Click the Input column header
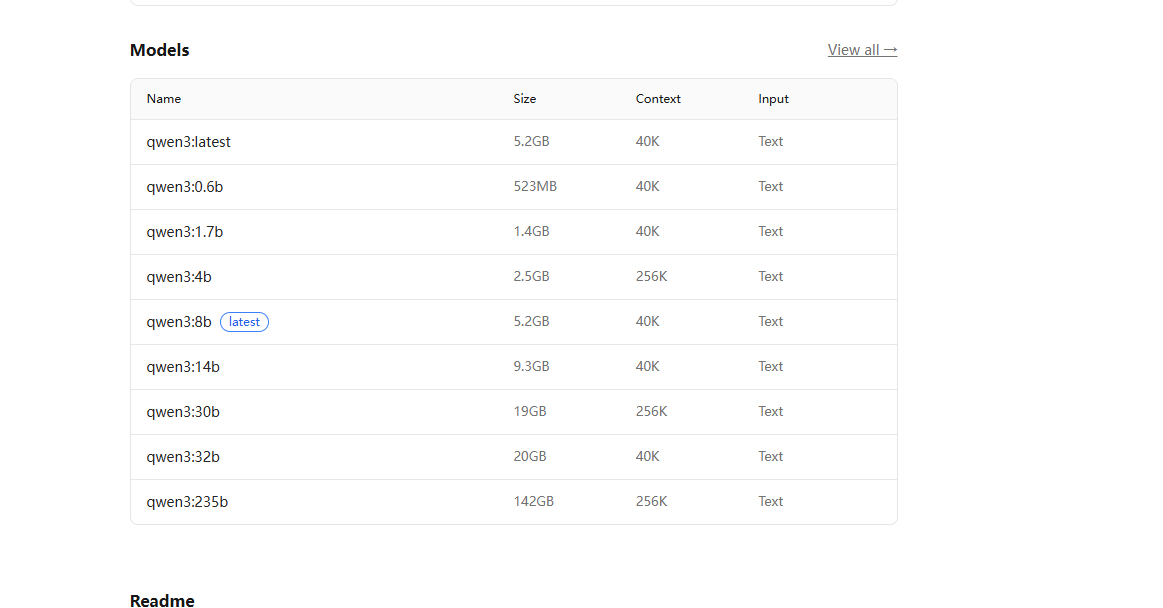 (773, 99)
